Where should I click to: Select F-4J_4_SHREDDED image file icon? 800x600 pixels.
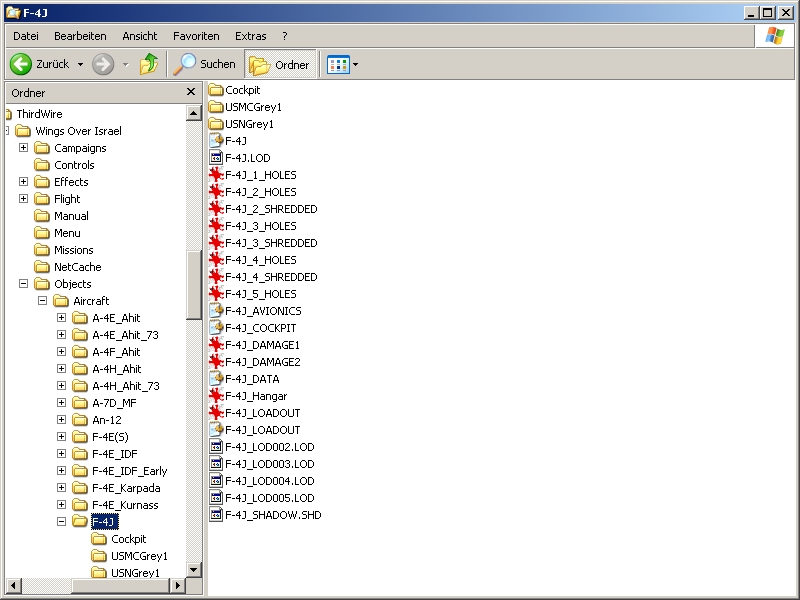click(216, 277)
